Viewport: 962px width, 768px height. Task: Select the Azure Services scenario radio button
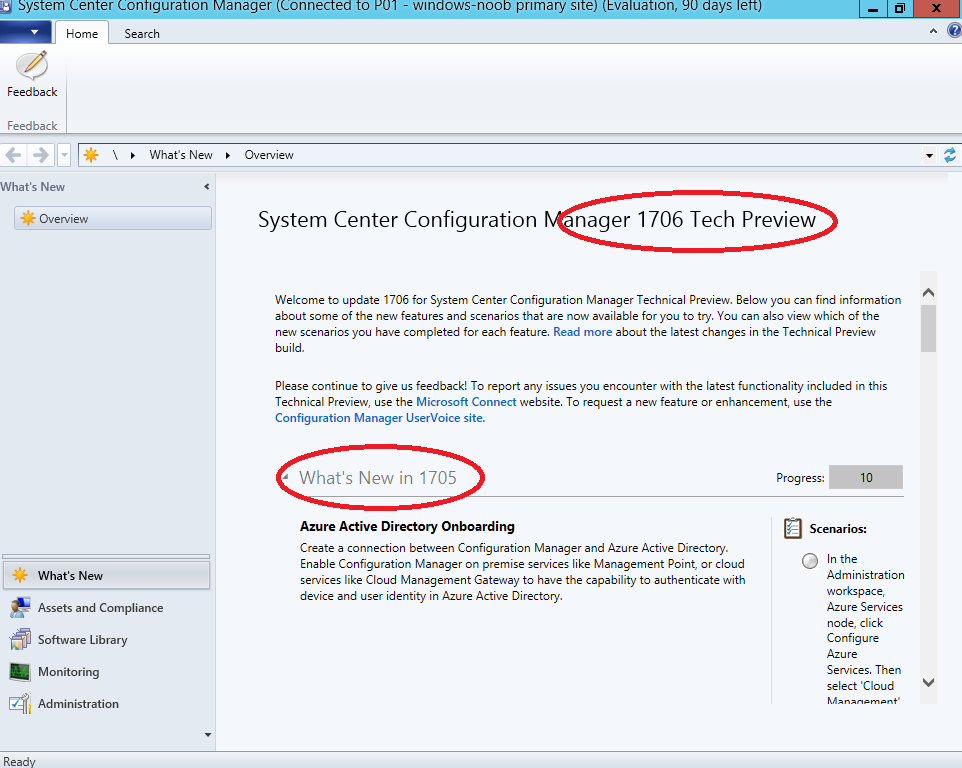click(810, 561)
